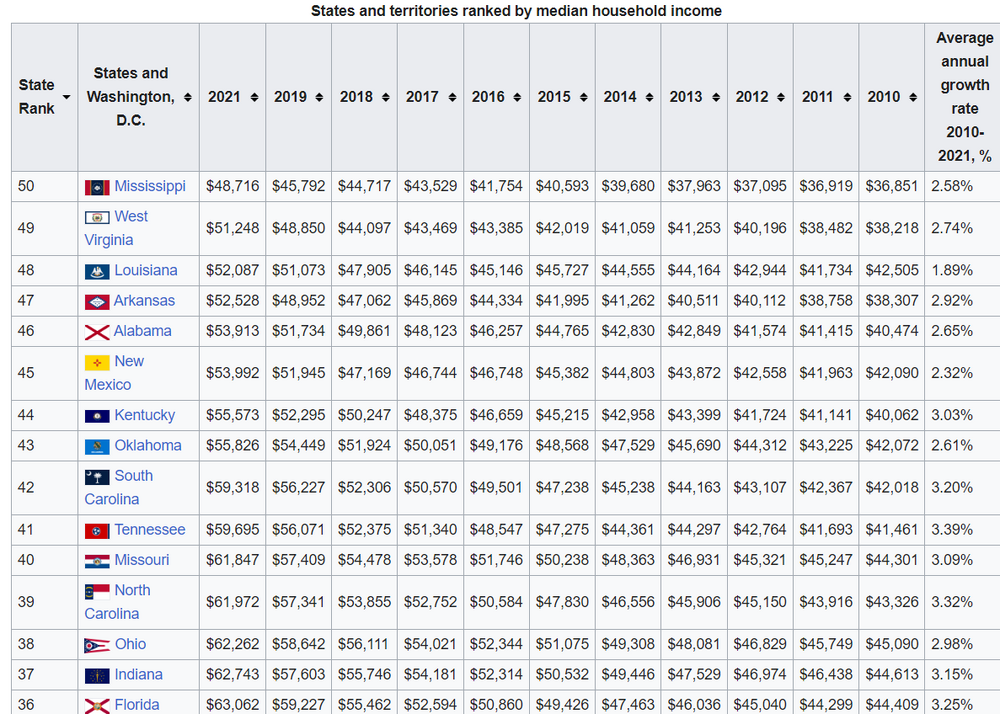Click the Tennessee flag icon
Viewport: 1000px width, 714px height.
point(97,531)
